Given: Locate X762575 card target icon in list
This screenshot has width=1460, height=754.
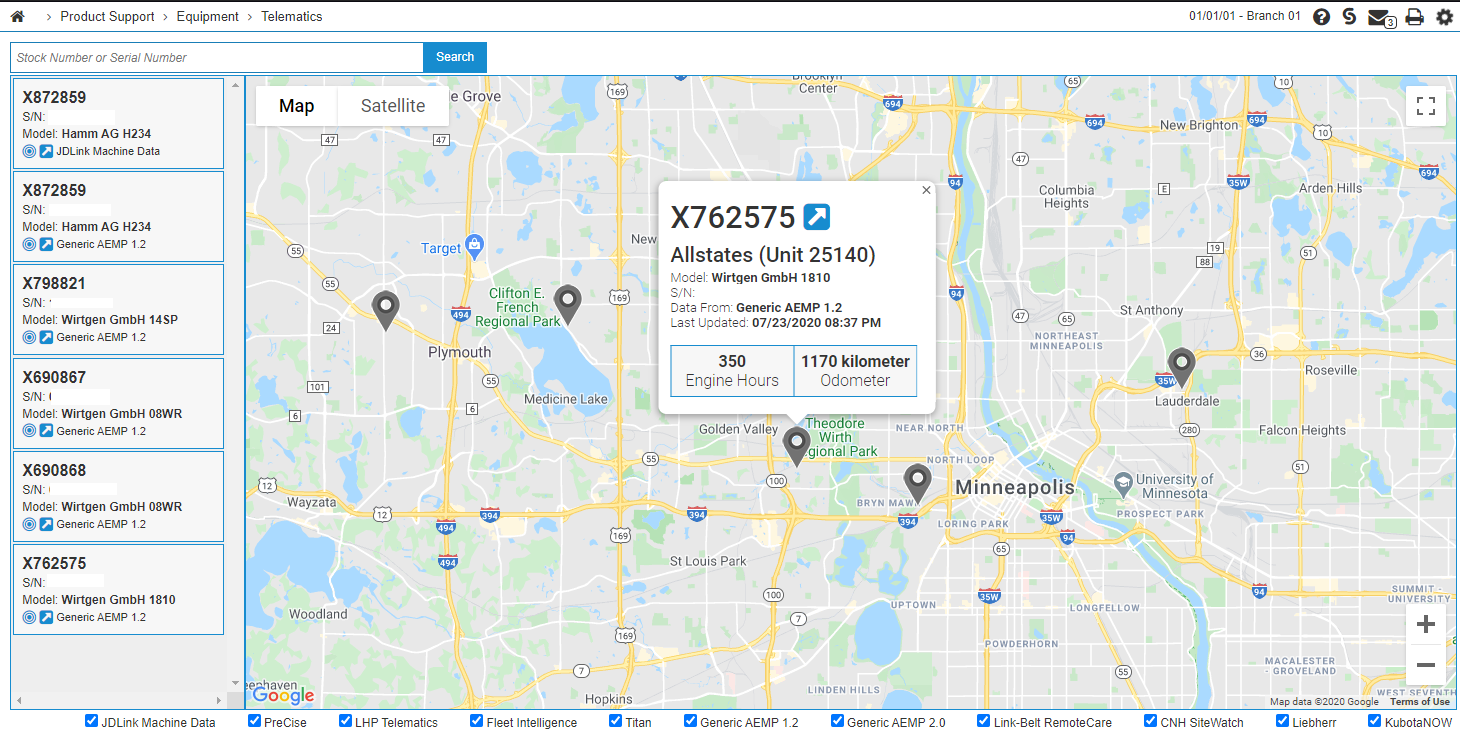Looking at the screenshot, I should [29, 617].
